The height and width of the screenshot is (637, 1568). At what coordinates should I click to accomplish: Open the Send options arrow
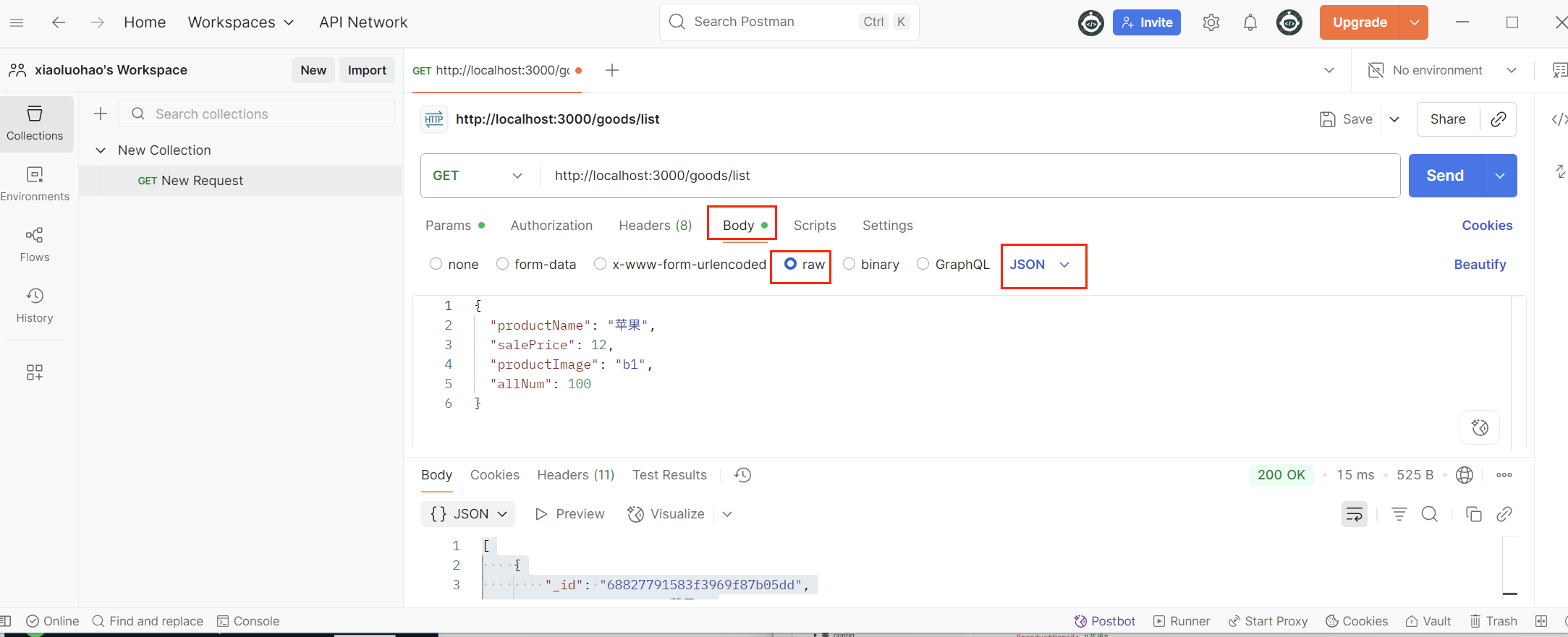[x=1500, y=176]
